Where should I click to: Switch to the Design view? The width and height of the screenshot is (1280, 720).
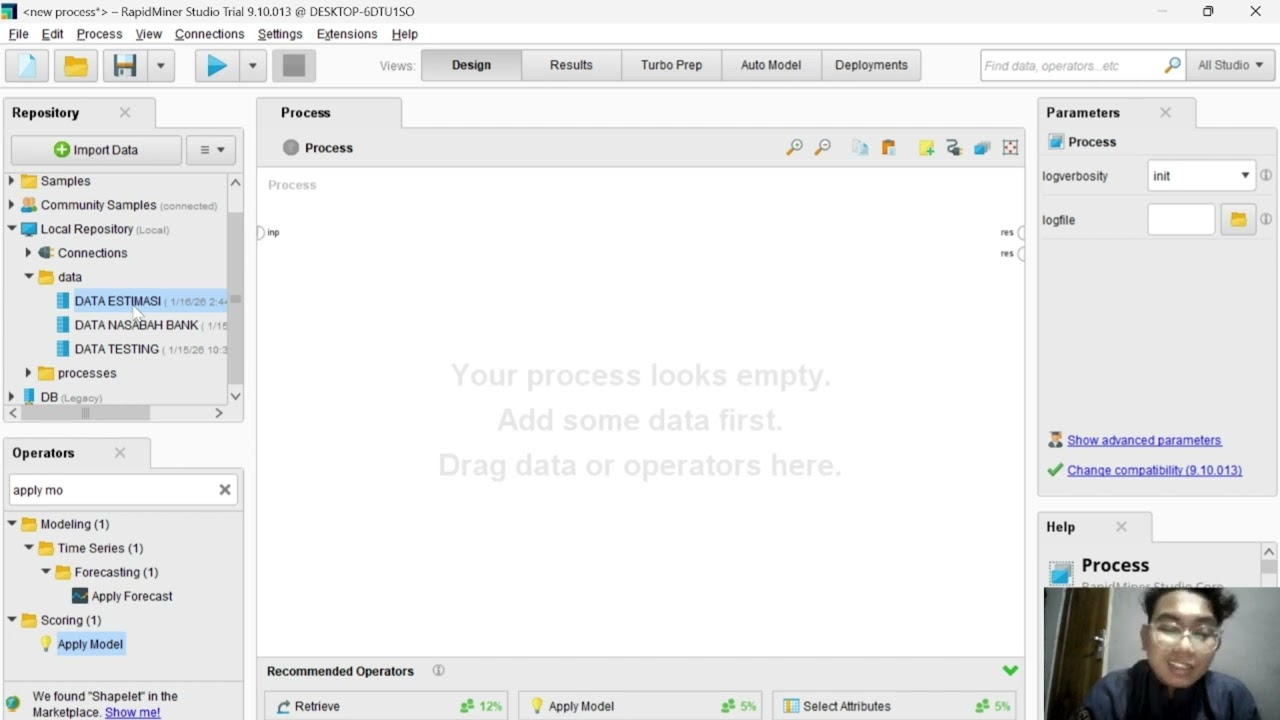471,65
